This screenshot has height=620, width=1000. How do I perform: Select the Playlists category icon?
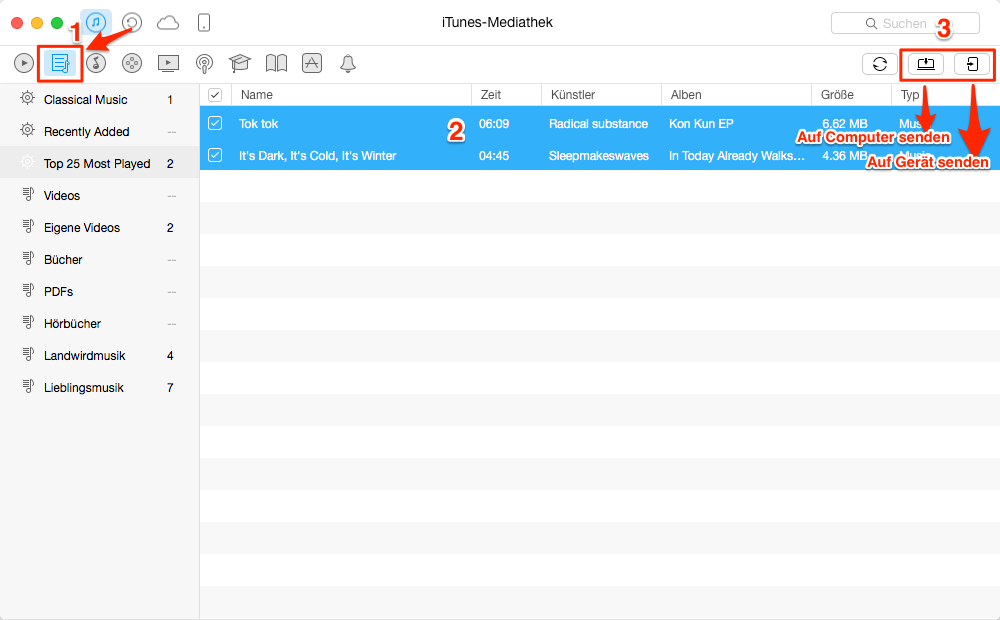(x=60, y=63)
